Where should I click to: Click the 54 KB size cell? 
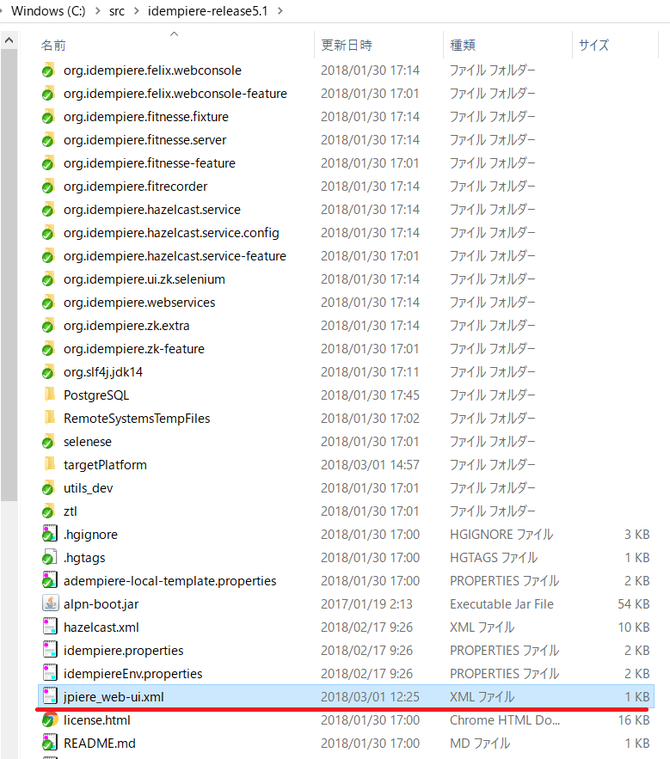(634, 604)
